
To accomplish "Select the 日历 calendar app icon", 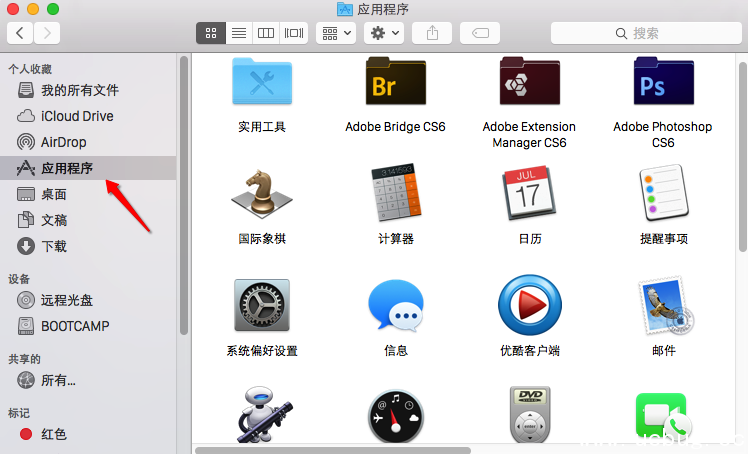I will click(530, 193).
